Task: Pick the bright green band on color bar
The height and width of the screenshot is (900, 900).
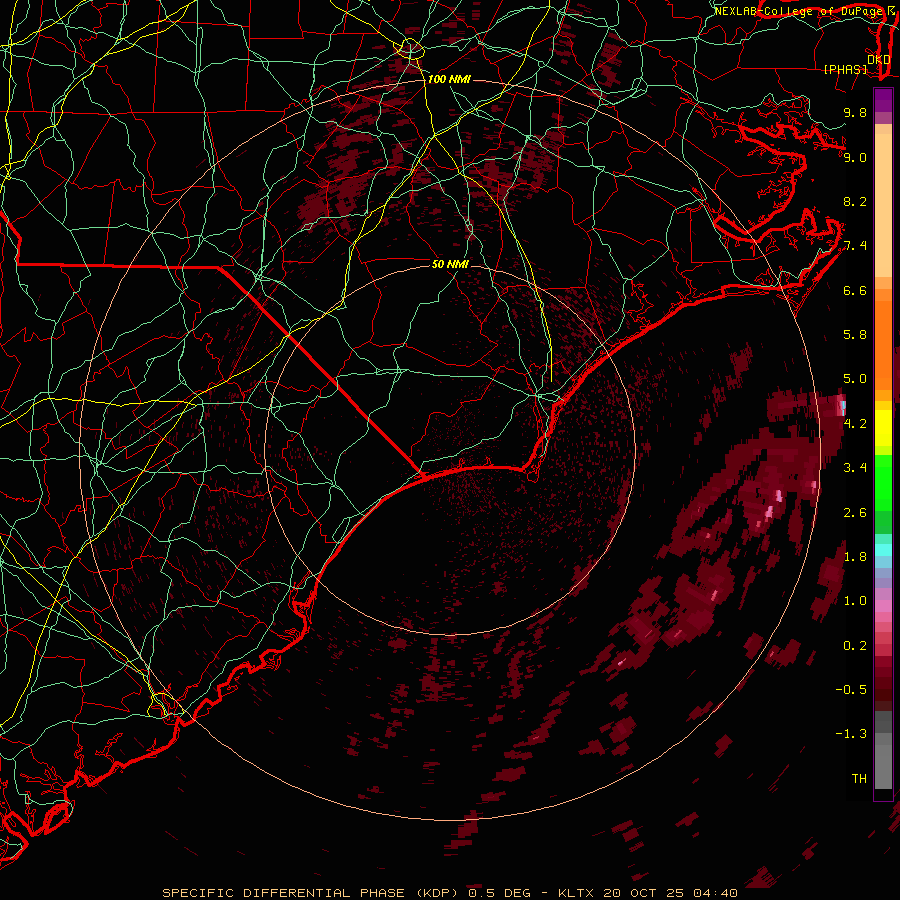Action: pos(883,482)
